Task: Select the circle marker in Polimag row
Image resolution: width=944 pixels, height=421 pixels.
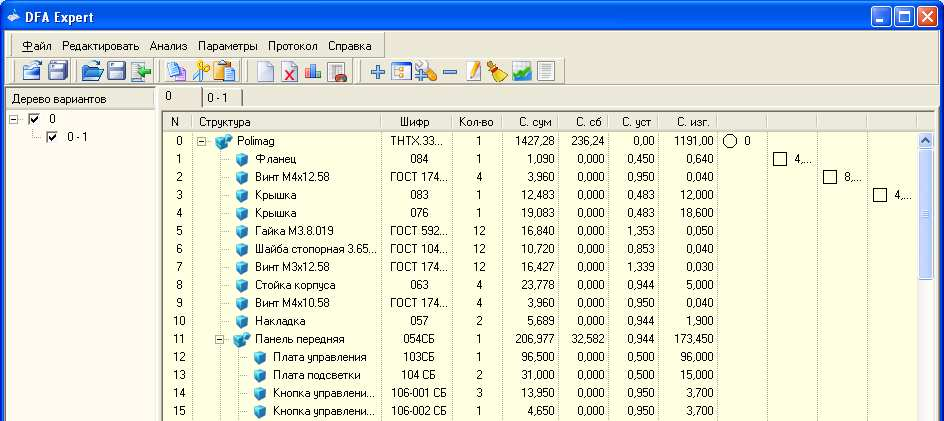Action: click(x=730, y=142)
